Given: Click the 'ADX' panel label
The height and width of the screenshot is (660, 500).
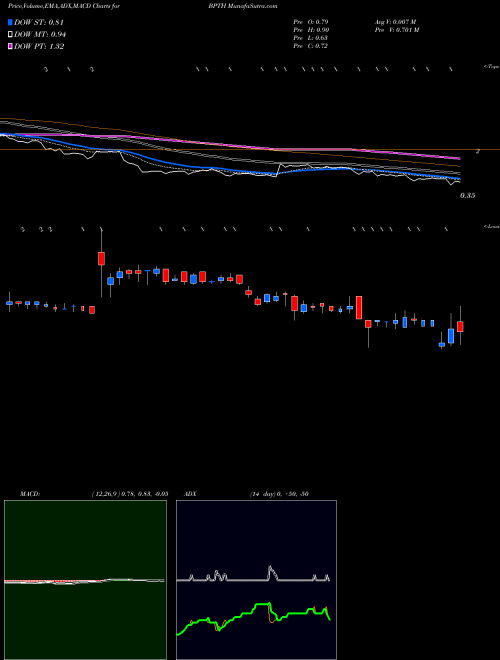Looking at the screenshot, I should pos(190,494).
